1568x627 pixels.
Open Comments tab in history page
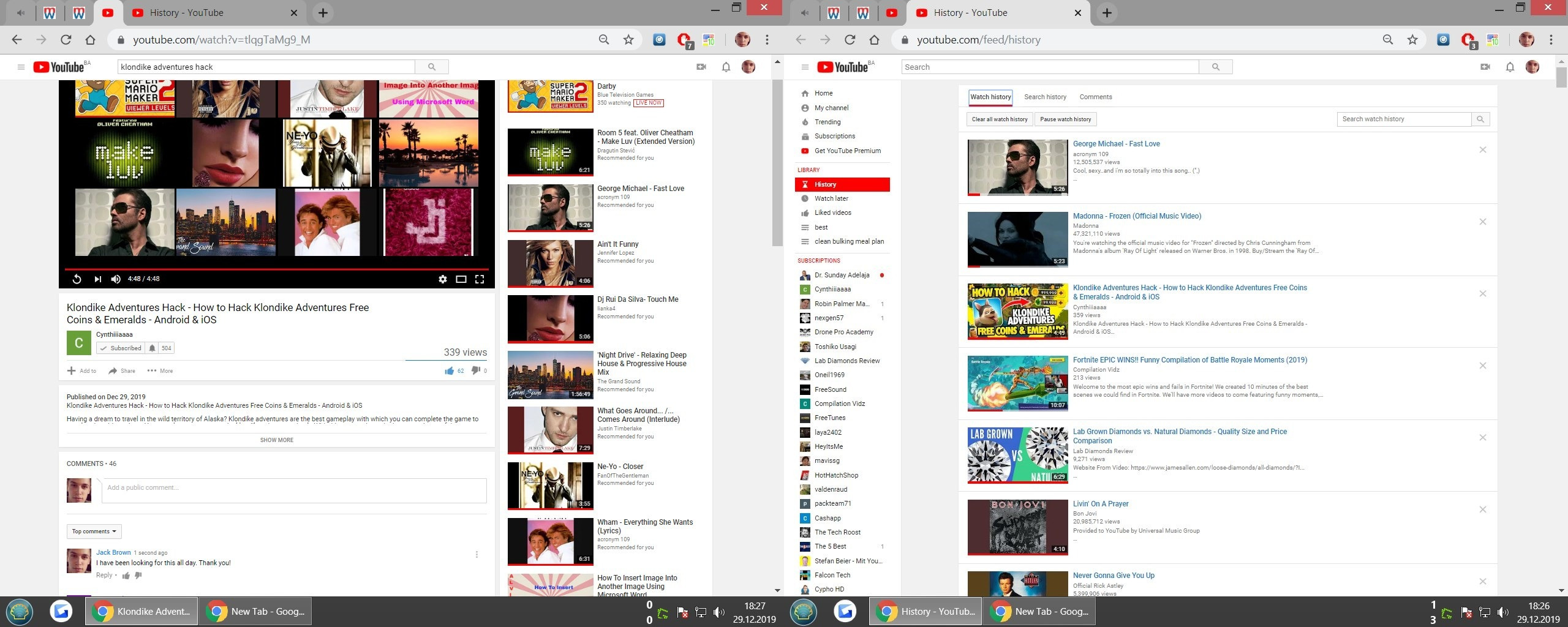(x=1096, y=97)
